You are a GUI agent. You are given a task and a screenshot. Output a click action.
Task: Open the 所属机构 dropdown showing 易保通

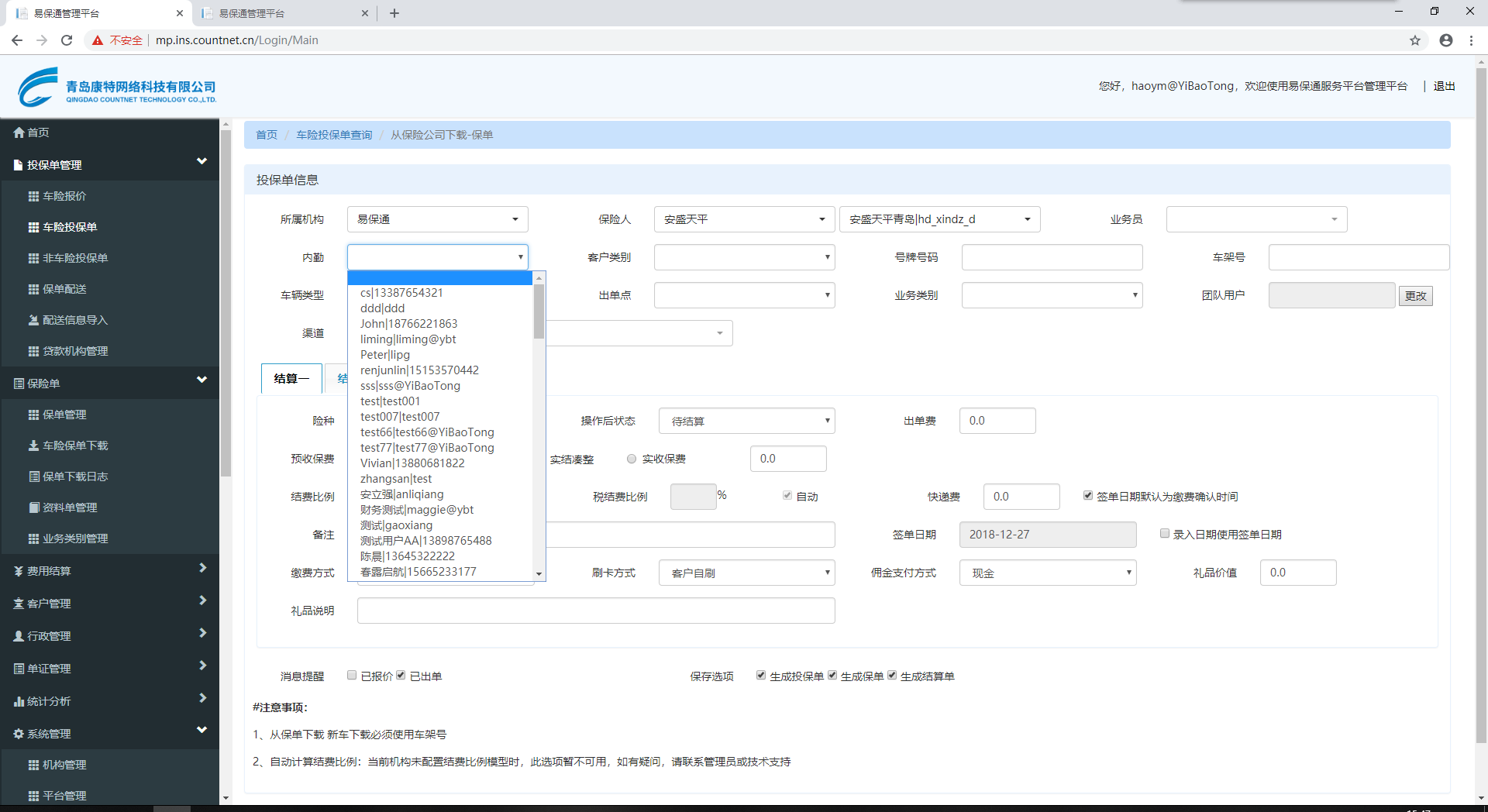(437, 219)
